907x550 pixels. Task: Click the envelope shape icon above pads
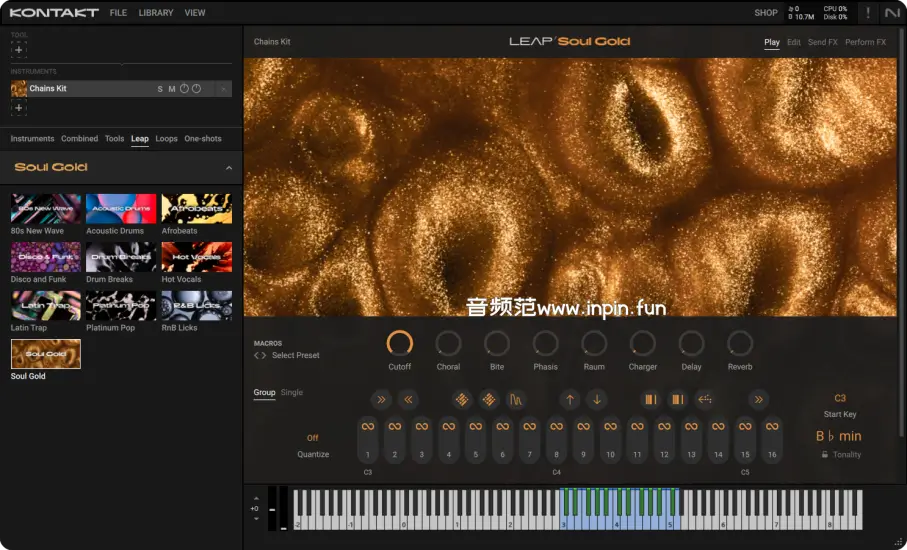coord(516,400)
